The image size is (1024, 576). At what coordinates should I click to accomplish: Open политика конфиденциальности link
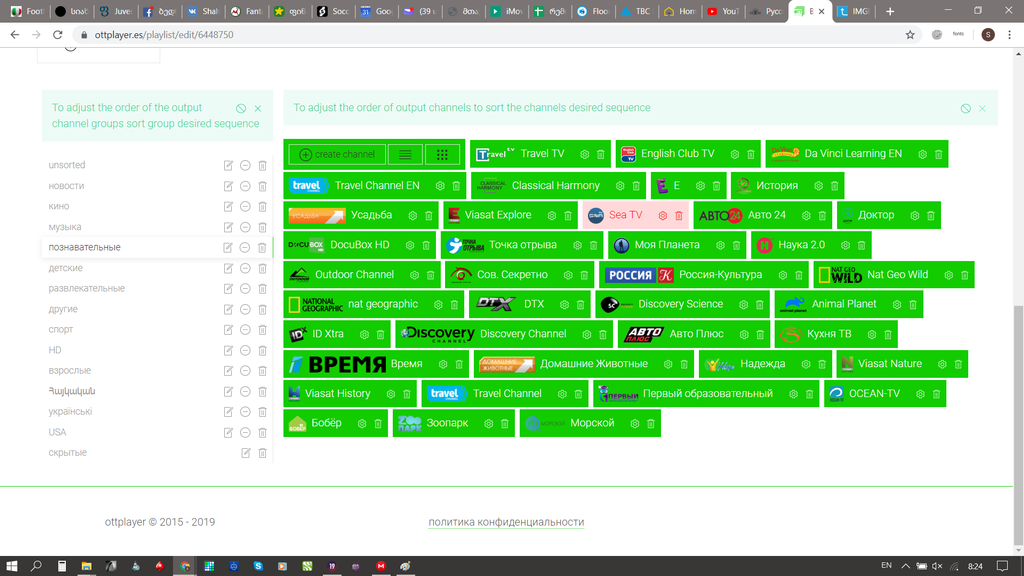click(x=506, y=522)
